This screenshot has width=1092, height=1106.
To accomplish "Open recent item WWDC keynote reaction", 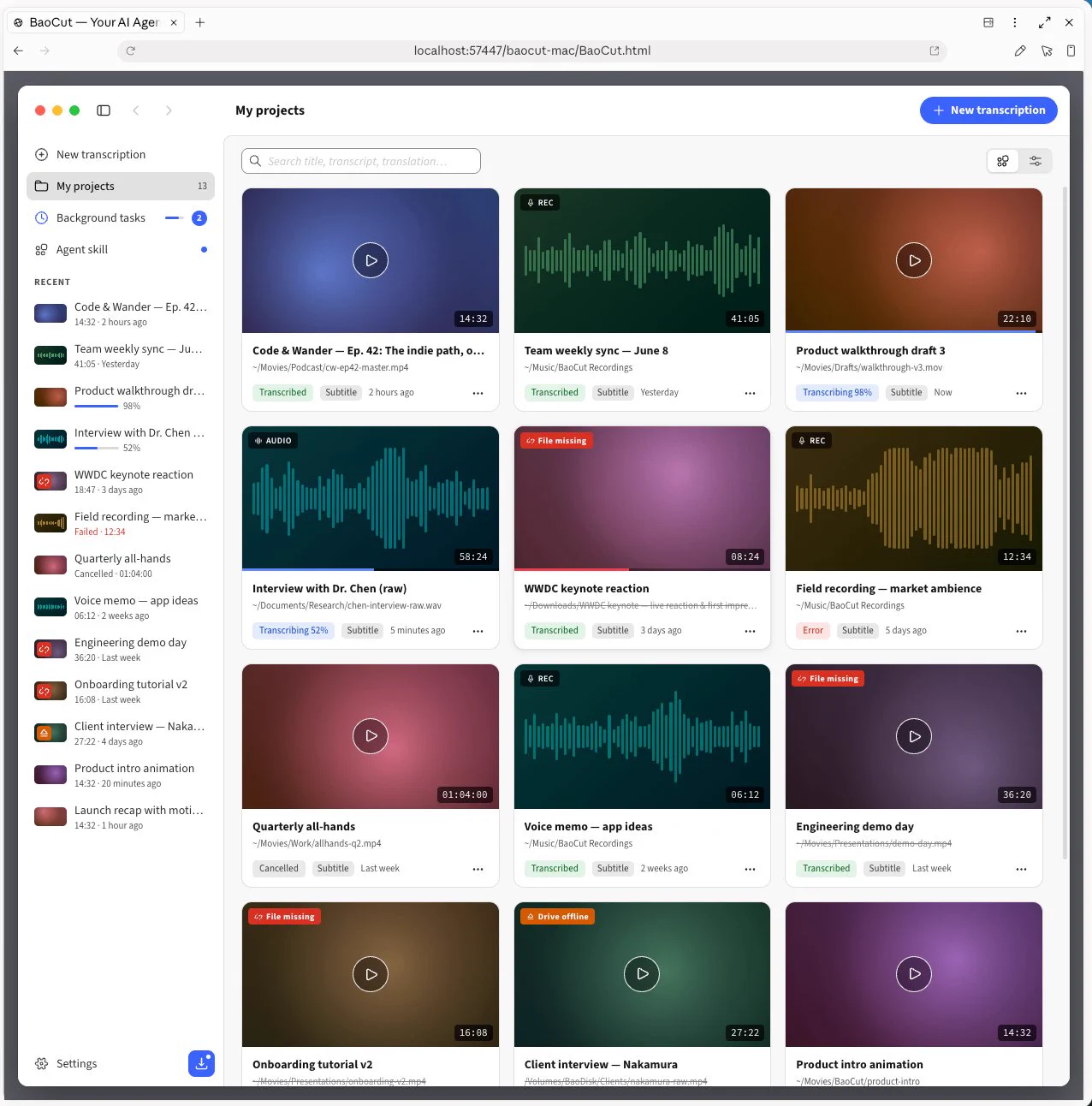I will [x=121, y=482].
